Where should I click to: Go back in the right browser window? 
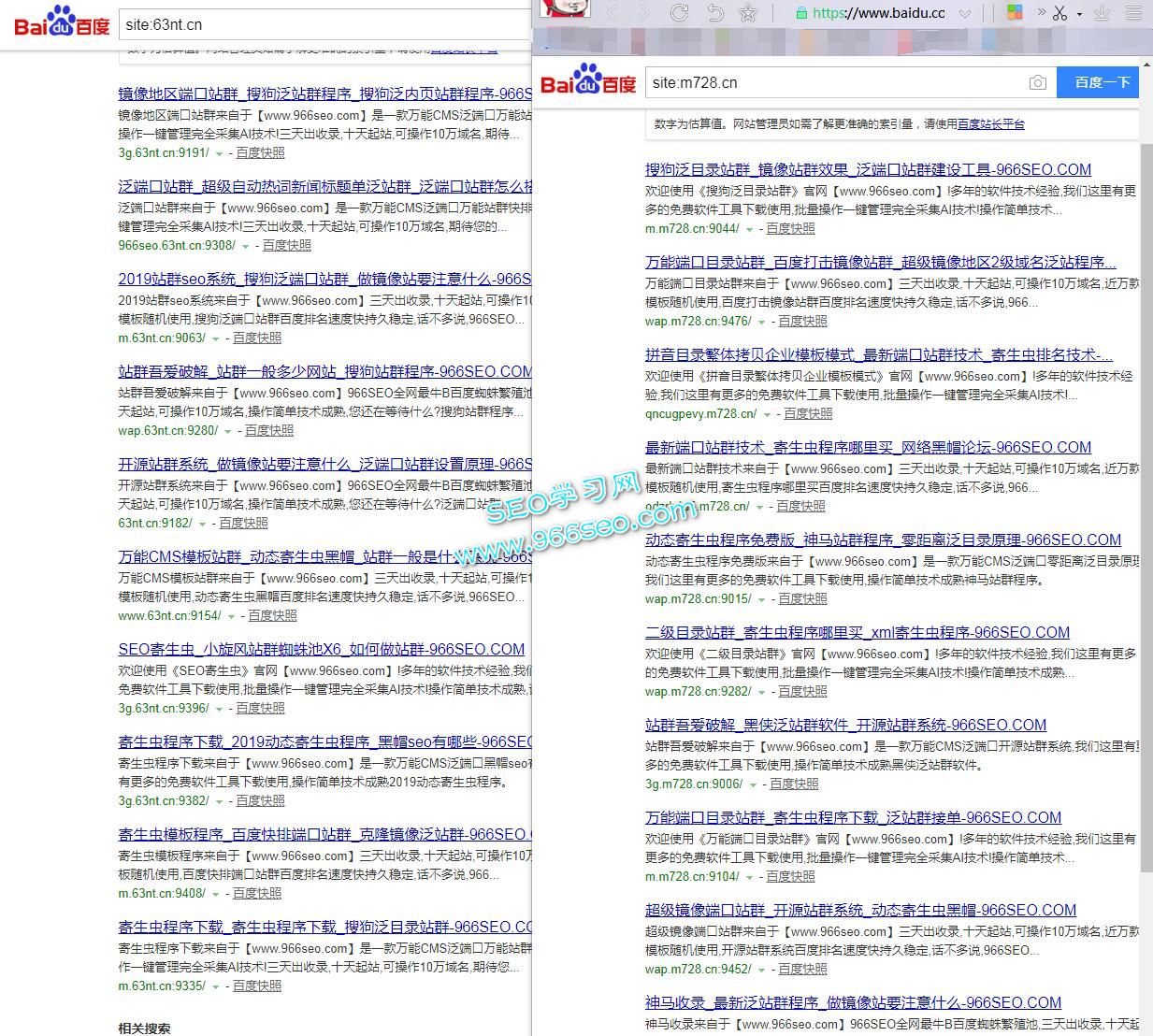click(613, 13)
